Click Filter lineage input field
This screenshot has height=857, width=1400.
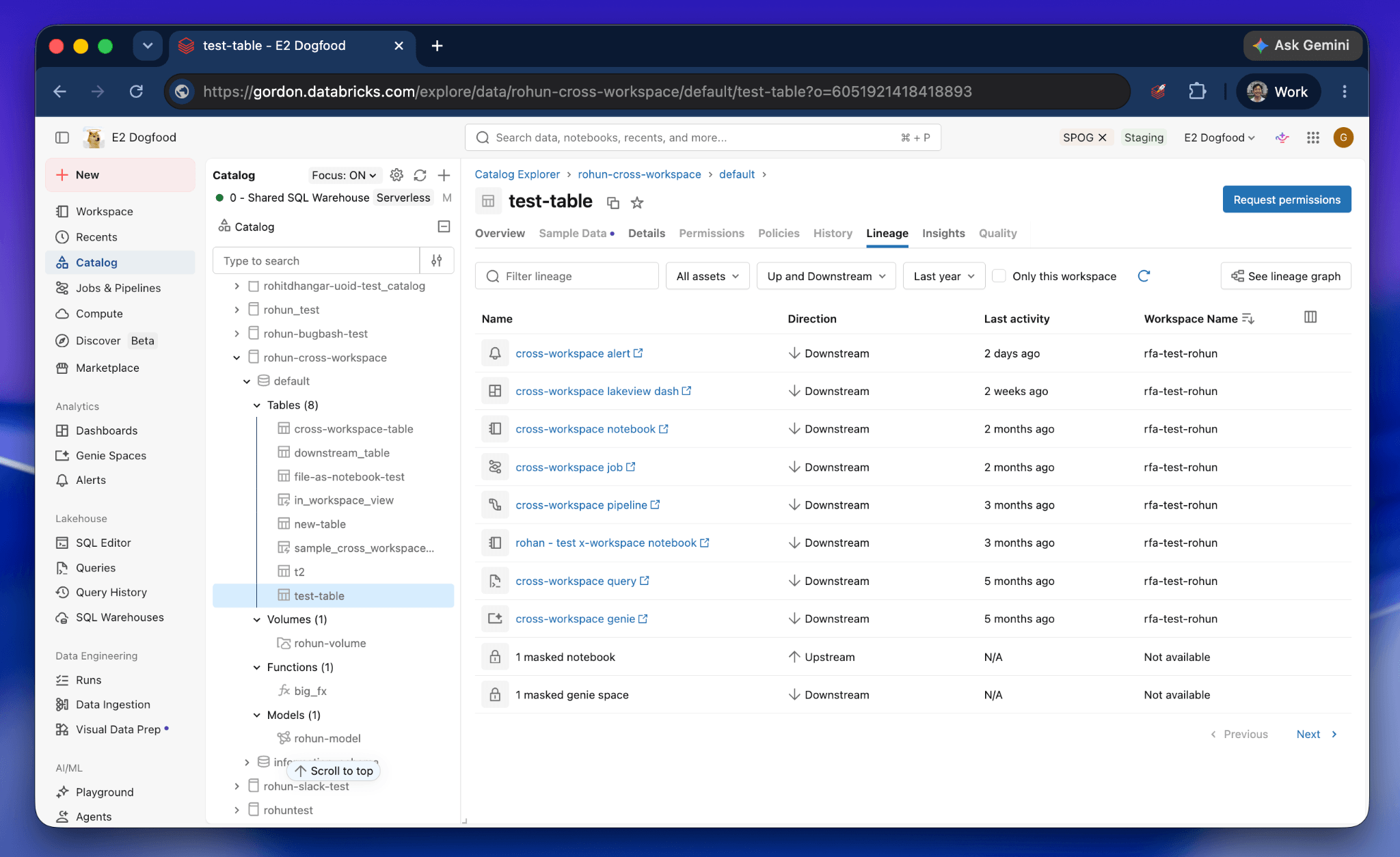567,276
